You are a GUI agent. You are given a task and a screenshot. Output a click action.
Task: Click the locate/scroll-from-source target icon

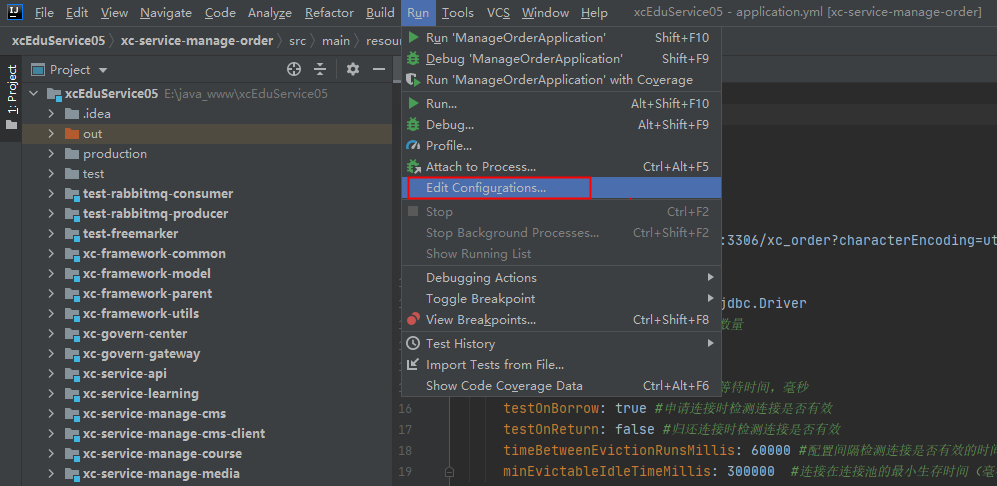point(294,69)
